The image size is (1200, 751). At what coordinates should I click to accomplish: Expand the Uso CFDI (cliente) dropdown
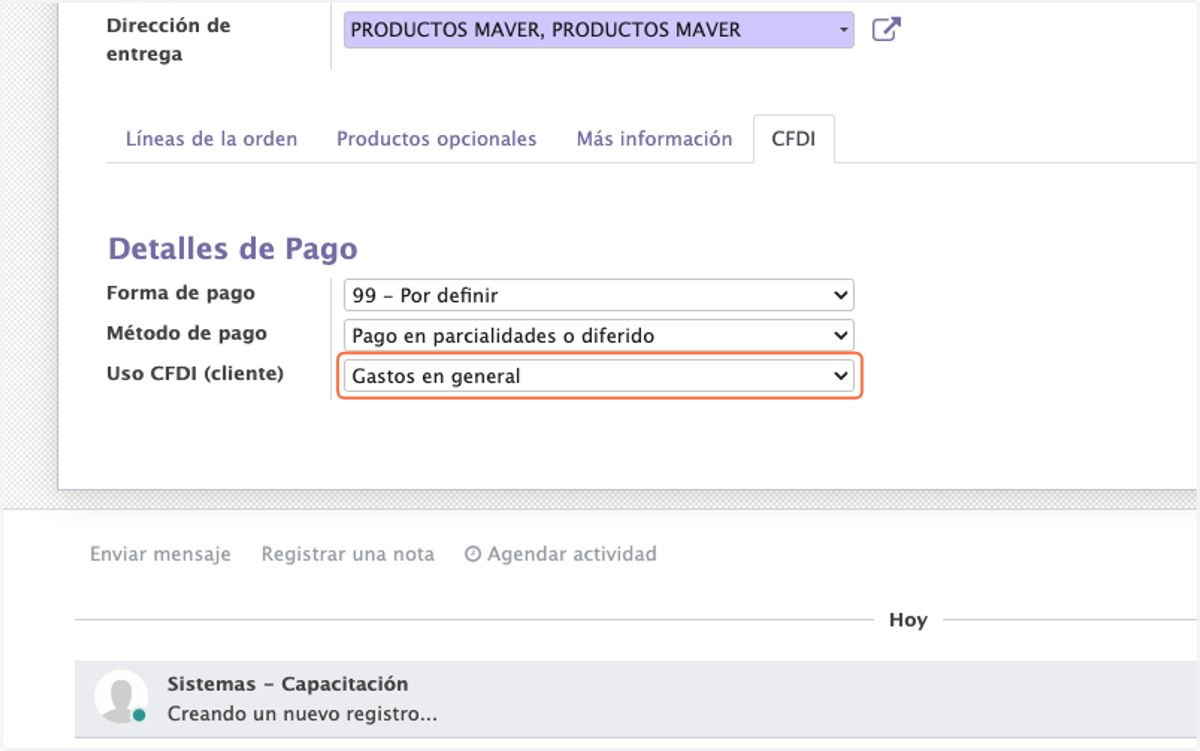pos(599,376)
